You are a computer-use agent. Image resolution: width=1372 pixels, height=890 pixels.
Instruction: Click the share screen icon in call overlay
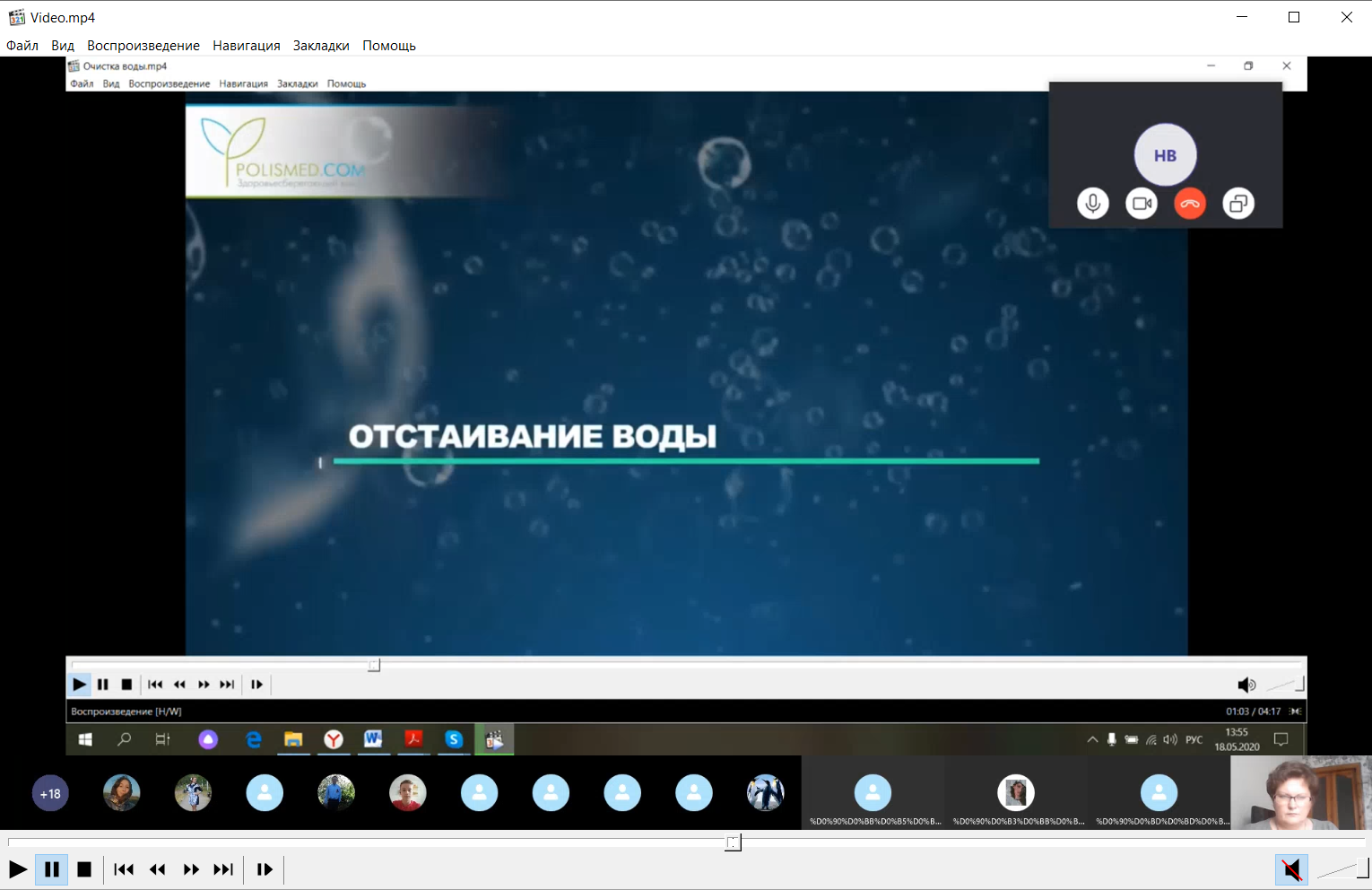click(x=1238, y=204)
